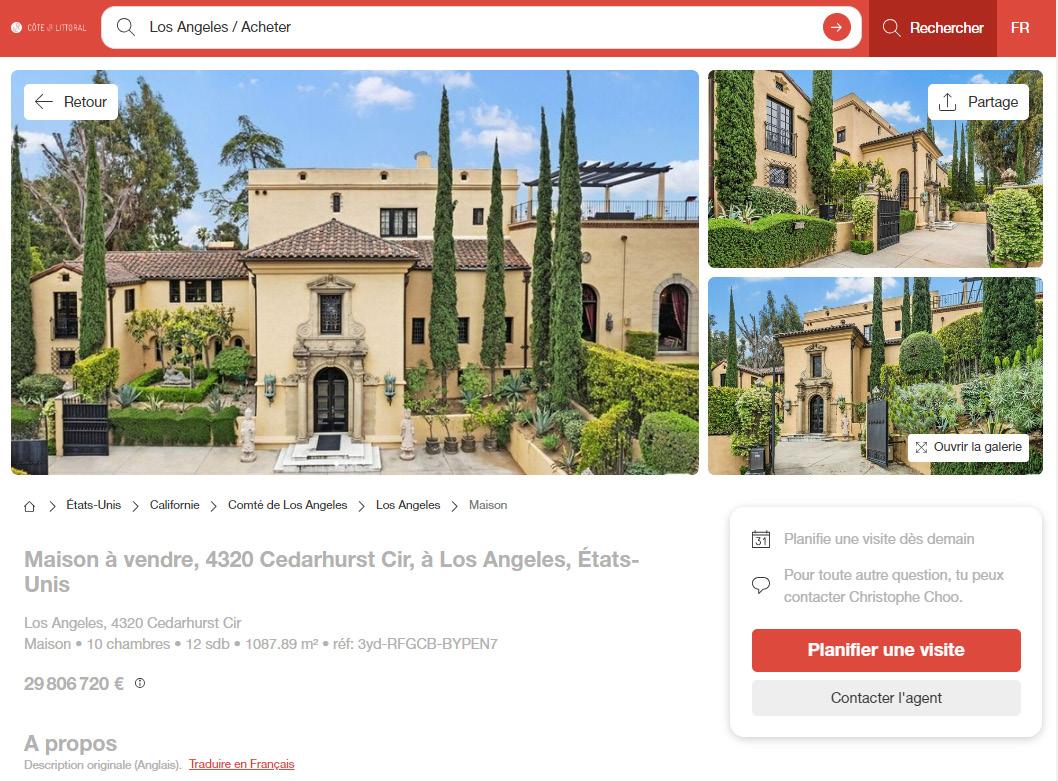Open the top-right house thumbnail photo
The image size is (1058, 781).
(x=875, y=169)
